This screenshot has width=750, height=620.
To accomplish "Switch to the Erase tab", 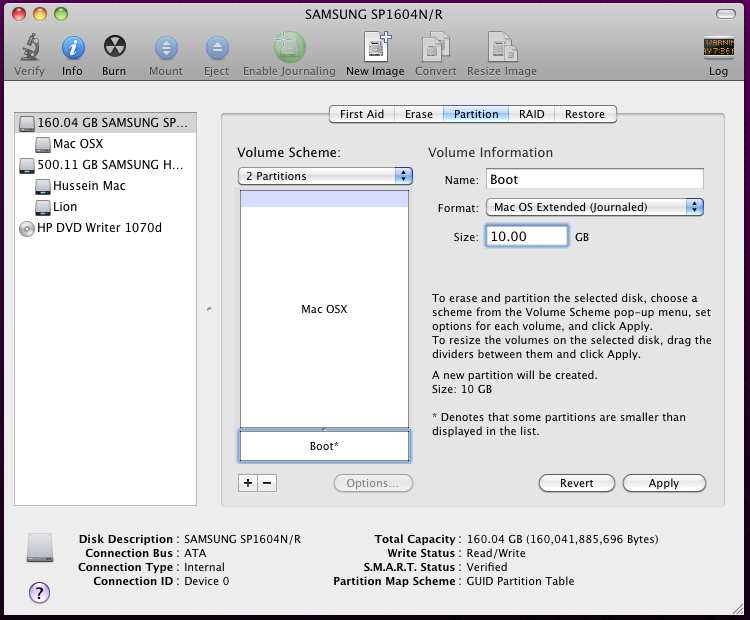I will click(x=419, y=114).
